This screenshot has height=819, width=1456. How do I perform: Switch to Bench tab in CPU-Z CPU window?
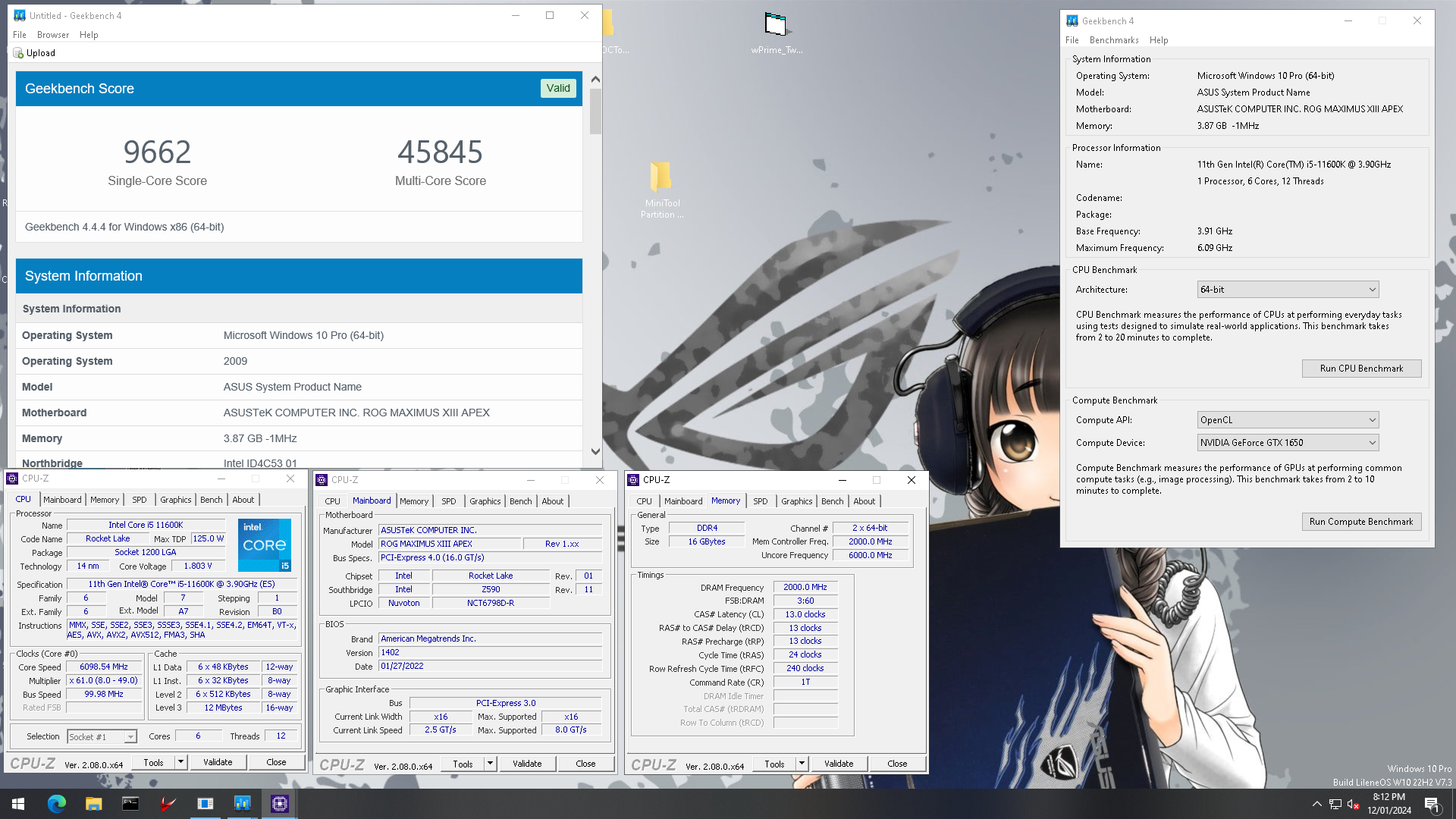click(212, 500)
